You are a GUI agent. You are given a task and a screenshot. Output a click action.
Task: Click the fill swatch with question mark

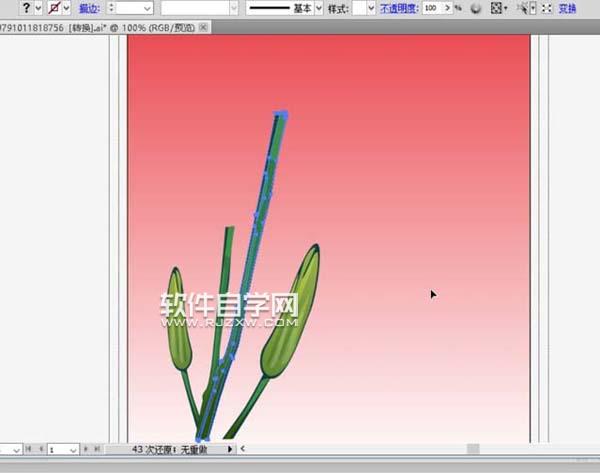(x=26, y=8)
